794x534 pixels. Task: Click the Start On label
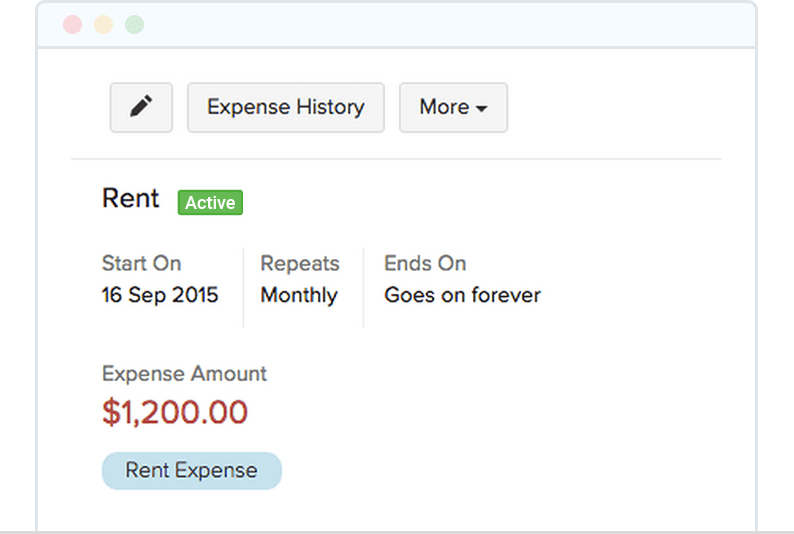(x=141, y=264)
